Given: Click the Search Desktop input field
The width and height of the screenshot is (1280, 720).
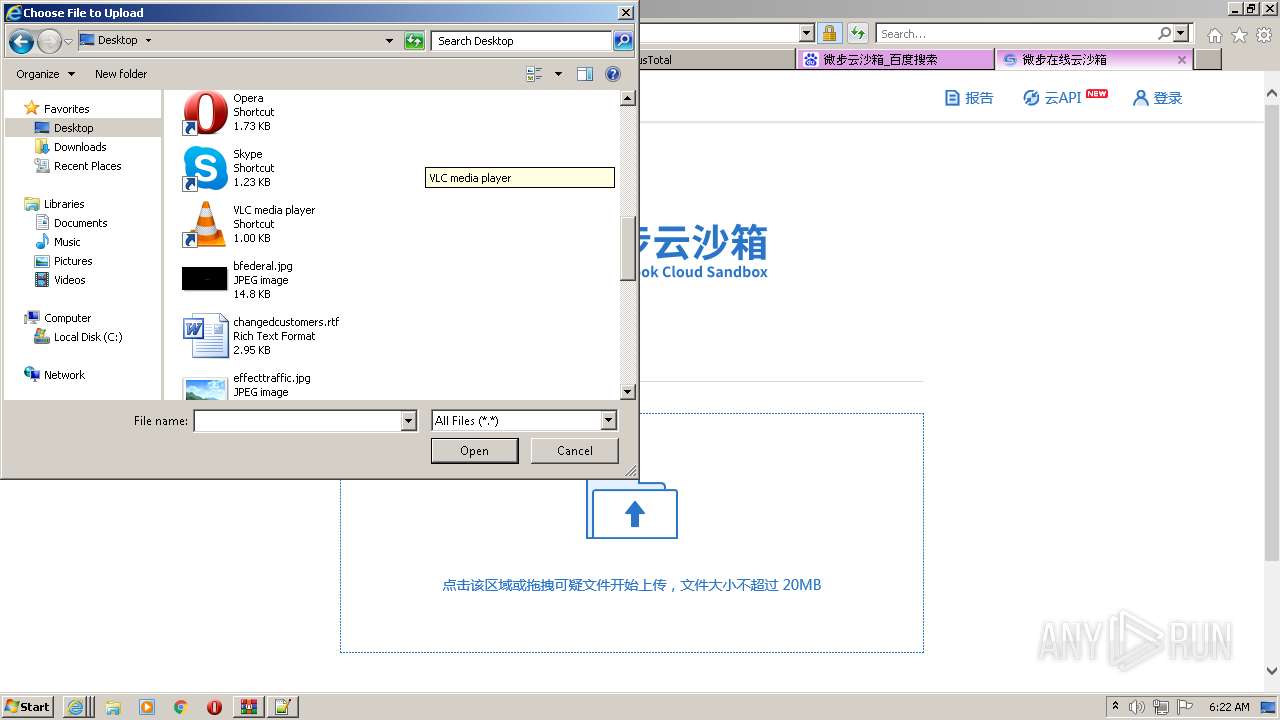Looking at the screenshot, I should coord(522,41).
